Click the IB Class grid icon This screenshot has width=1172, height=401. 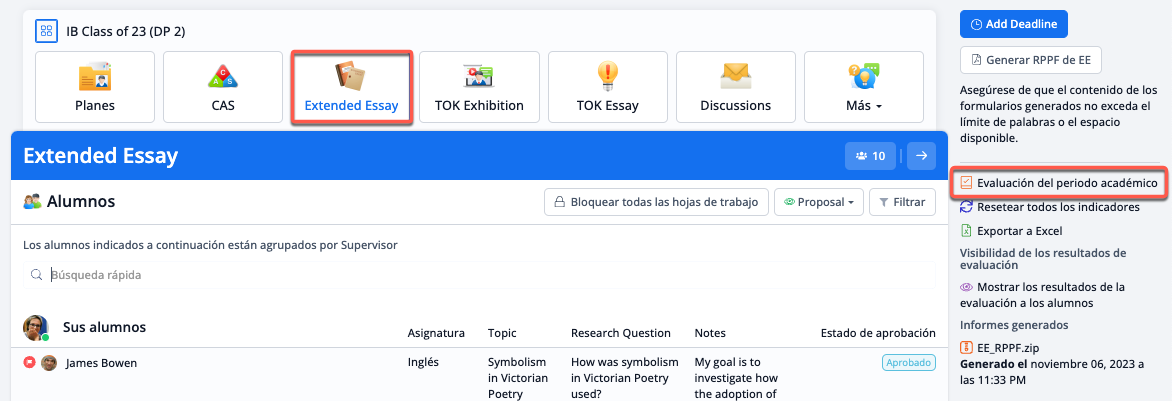click(x=46, y=31)
